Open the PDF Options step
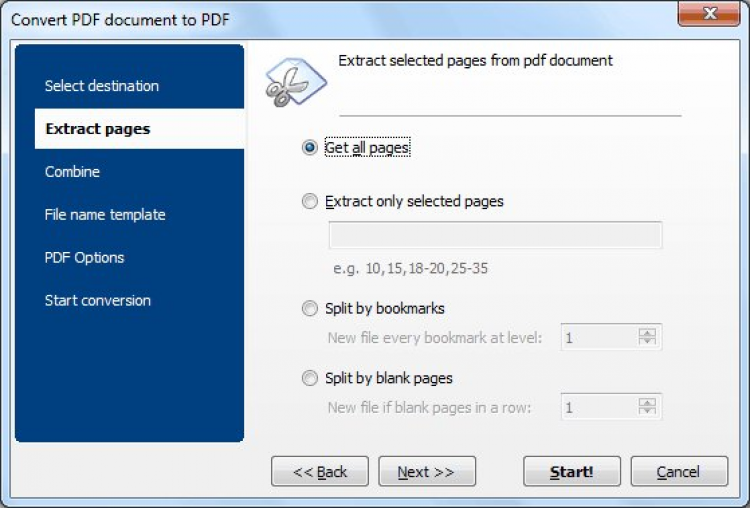The width and height of the screenshot is (750, 508). [84, 258]
